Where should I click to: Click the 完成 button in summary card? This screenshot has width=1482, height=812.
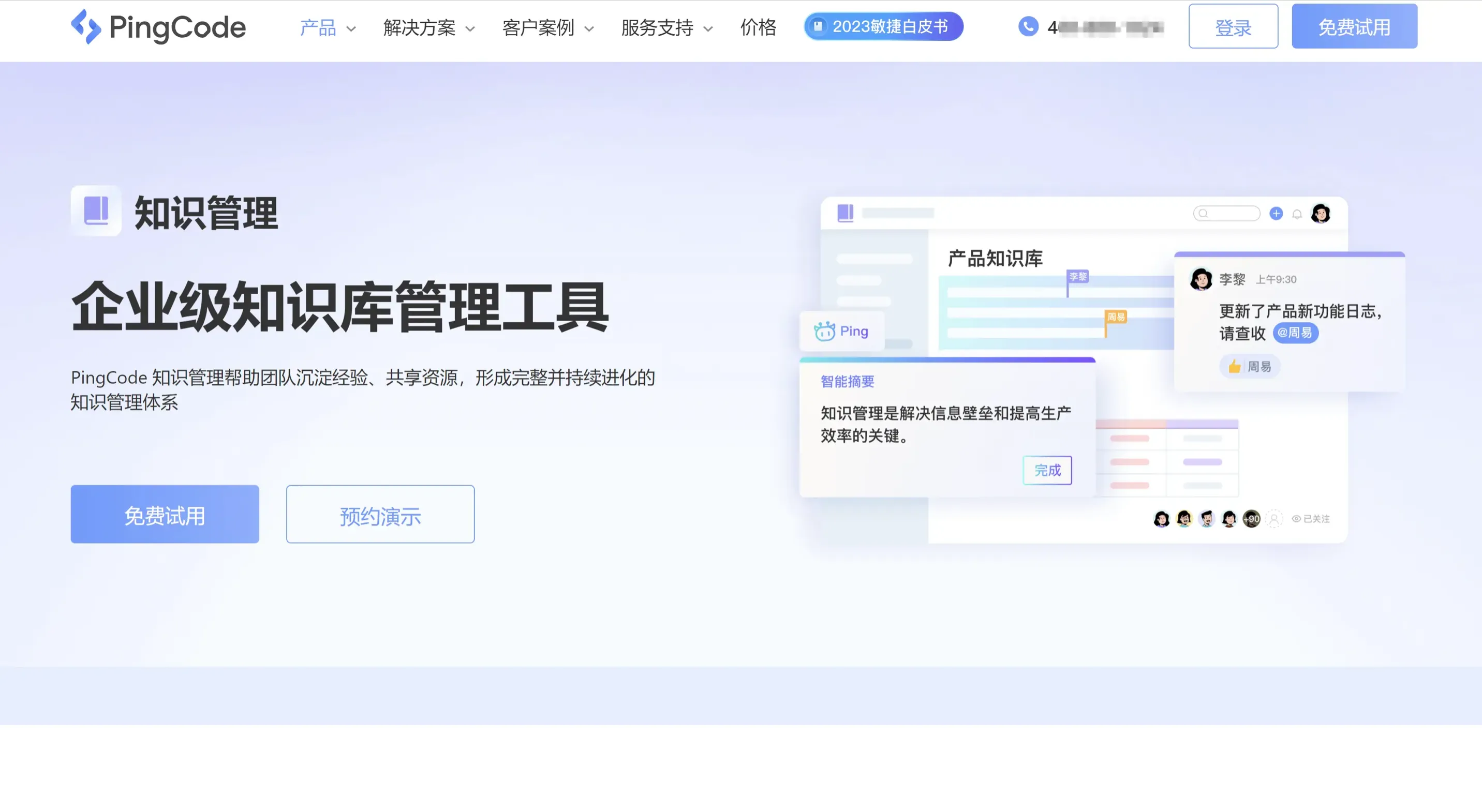1047,471
